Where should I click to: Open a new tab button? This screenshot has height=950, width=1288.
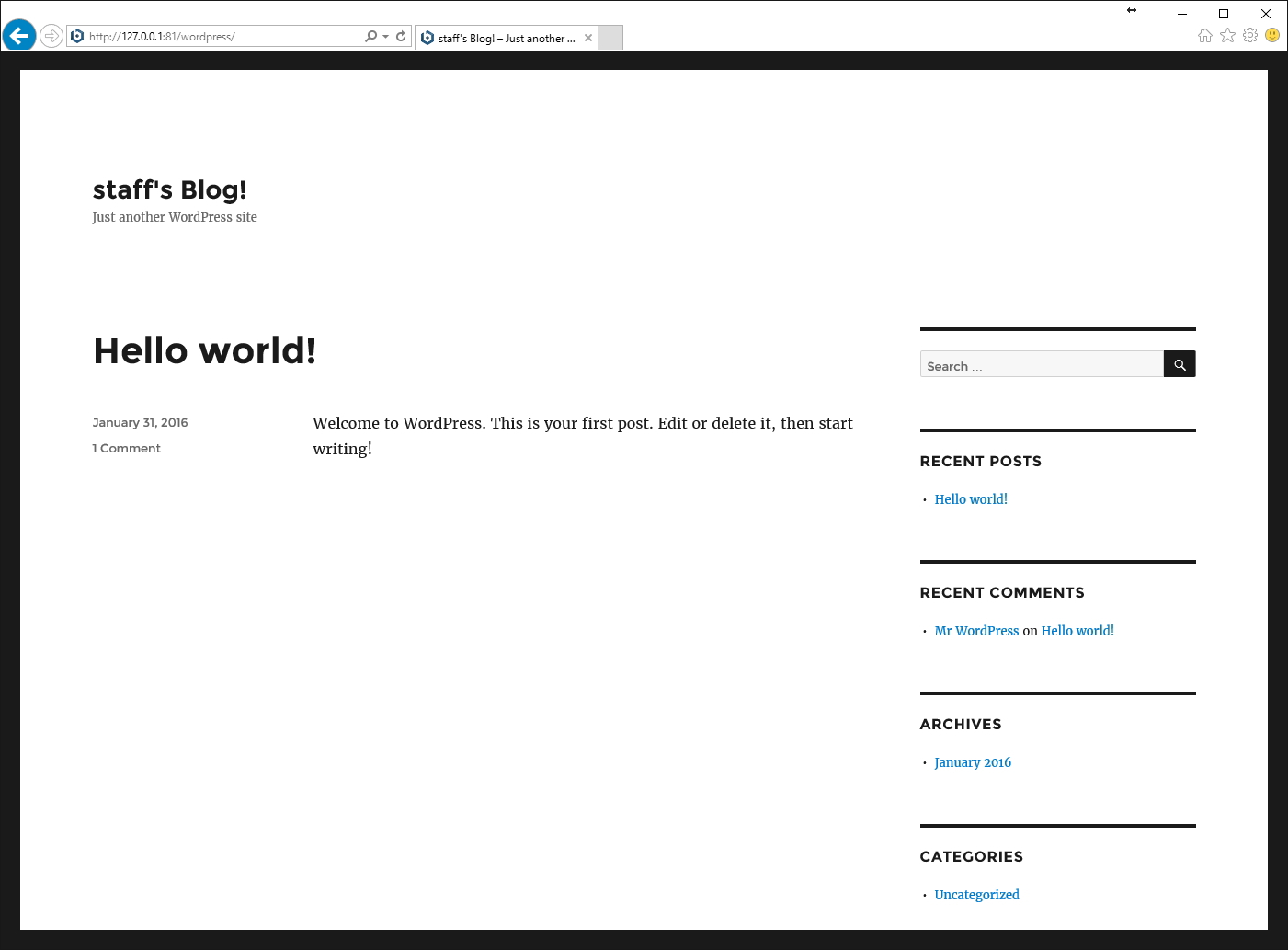coord(610,38)
